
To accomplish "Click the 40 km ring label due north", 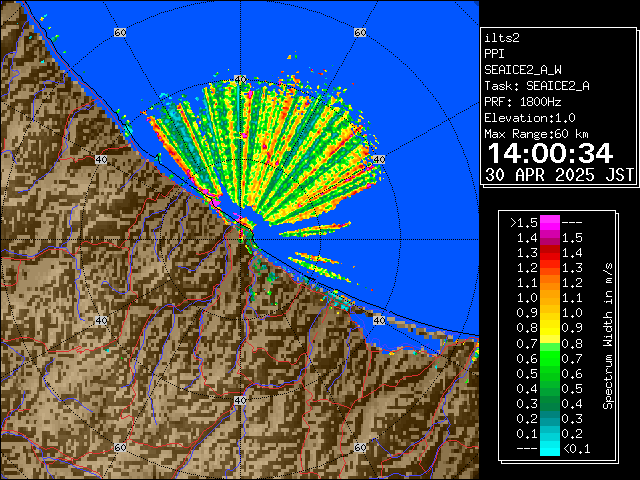I will pyautogui.click(x=240, y=79).
